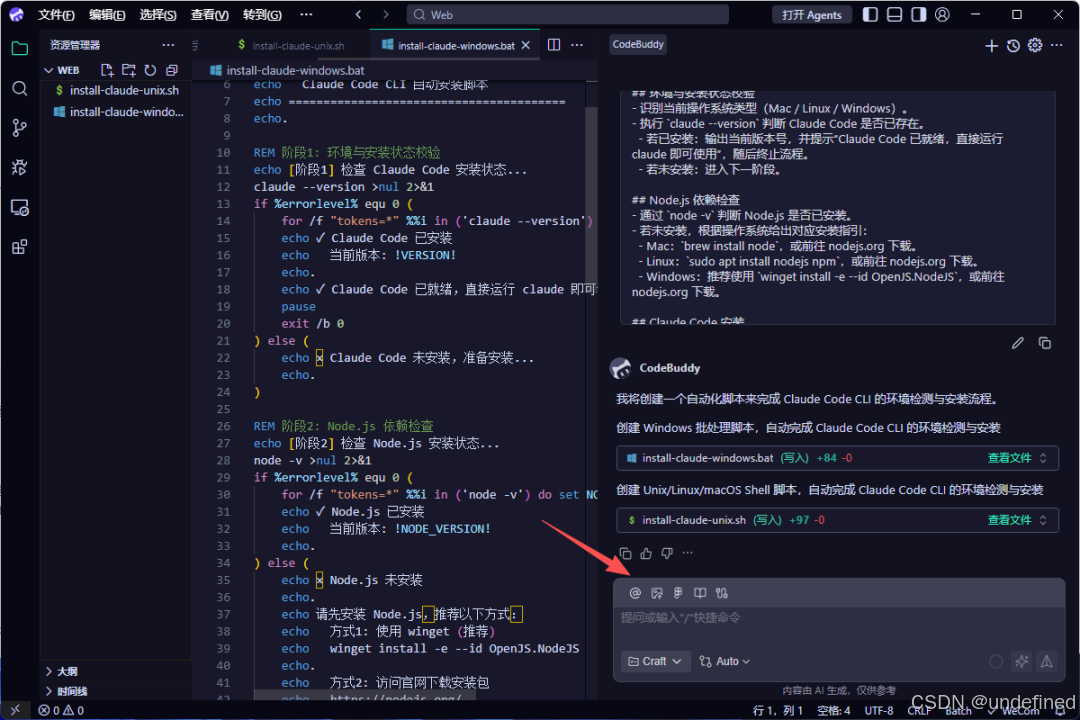Toggle bottom panel layout
Viewport: 1080px width, 720px height.
895,14
